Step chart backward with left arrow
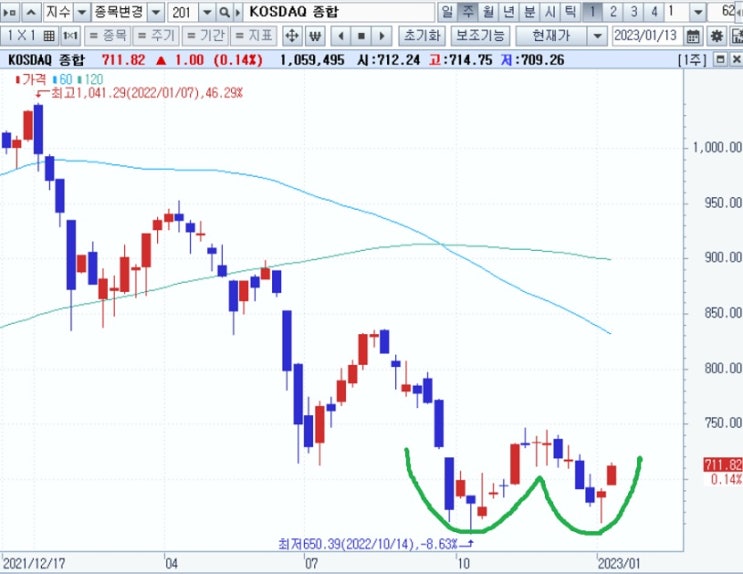The height and width of the screenshot is (574, 743). pos(341,36)
